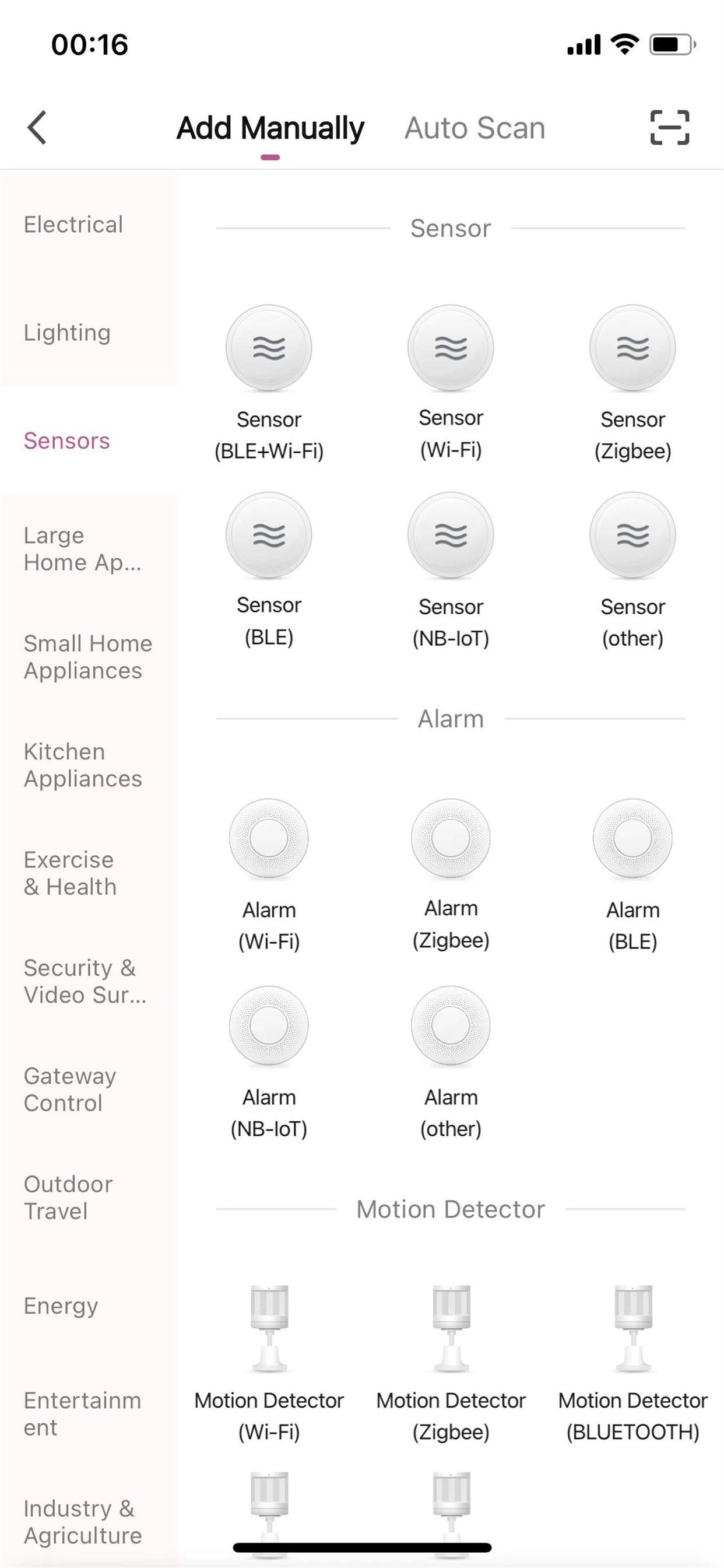Open the QR scan icon

(669, 128)
